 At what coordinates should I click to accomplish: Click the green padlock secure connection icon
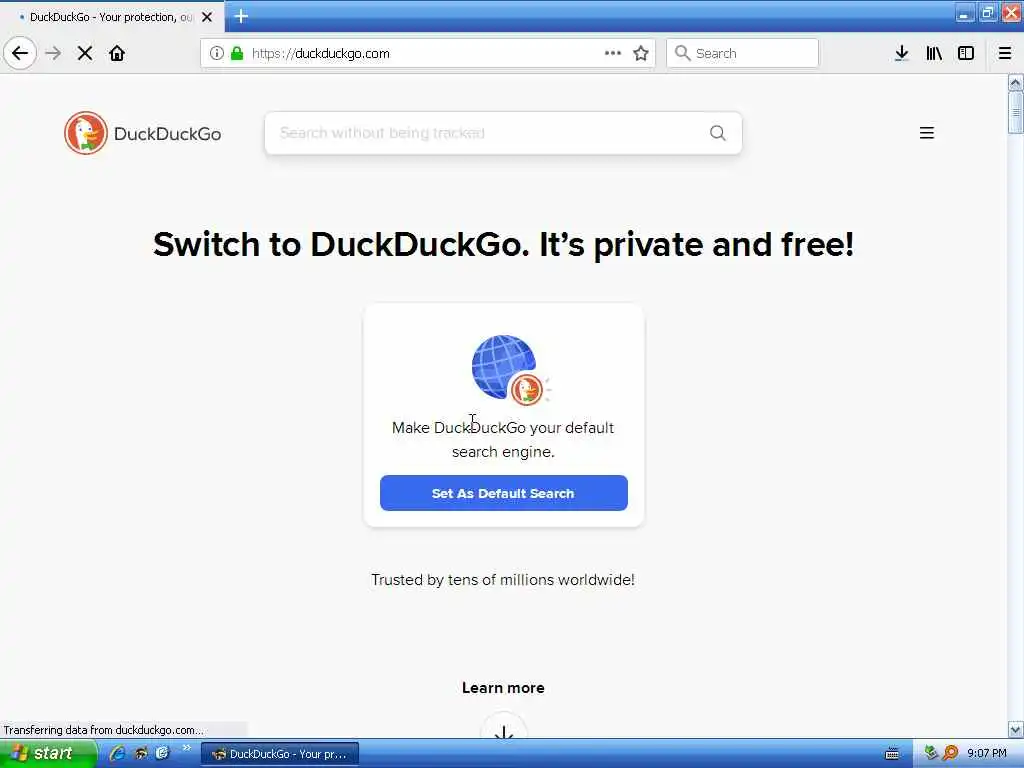pyautogui.click(x=237, y=53)
